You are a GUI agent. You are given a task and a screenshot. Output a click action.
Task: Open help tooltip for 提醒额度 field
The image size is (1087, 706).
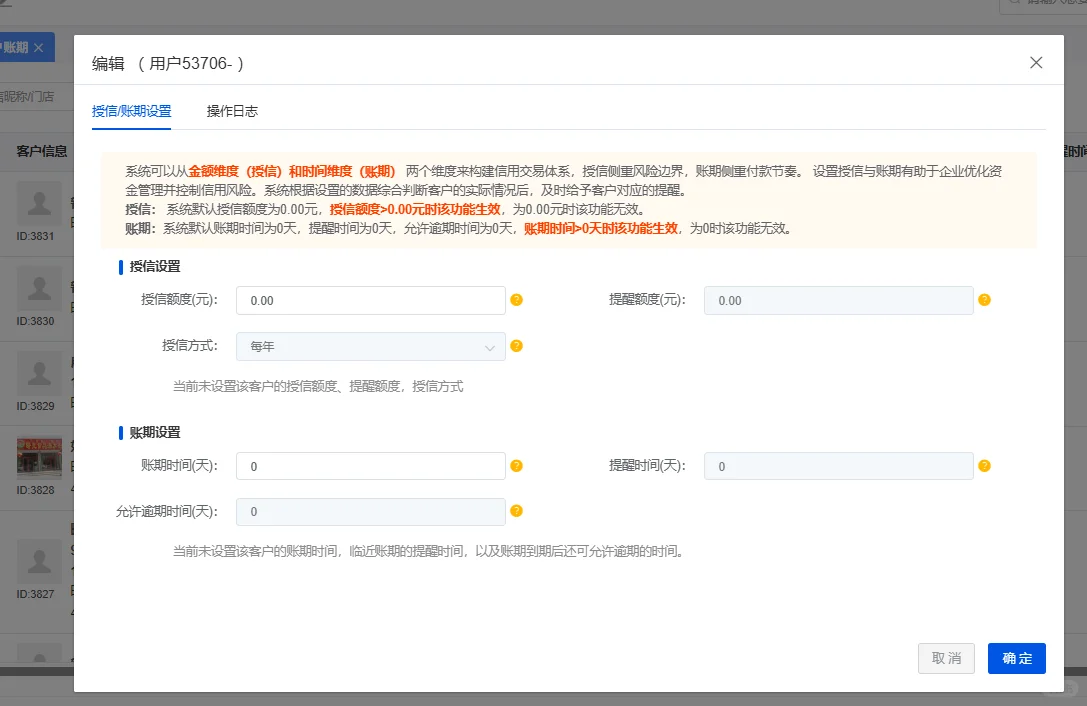984,300
